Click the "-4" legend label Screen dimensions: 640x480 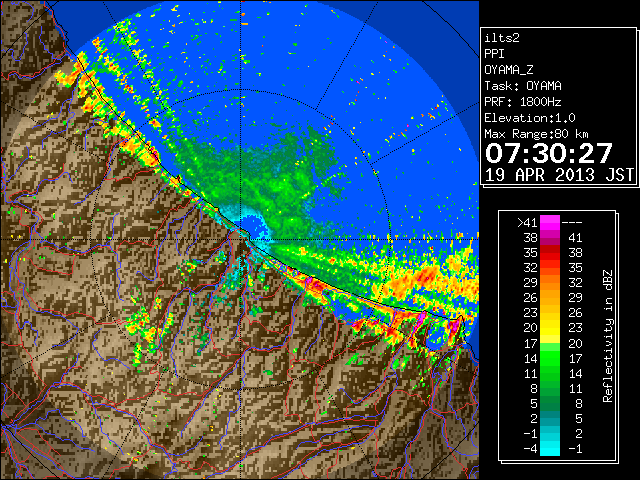[x=530, y=449]
